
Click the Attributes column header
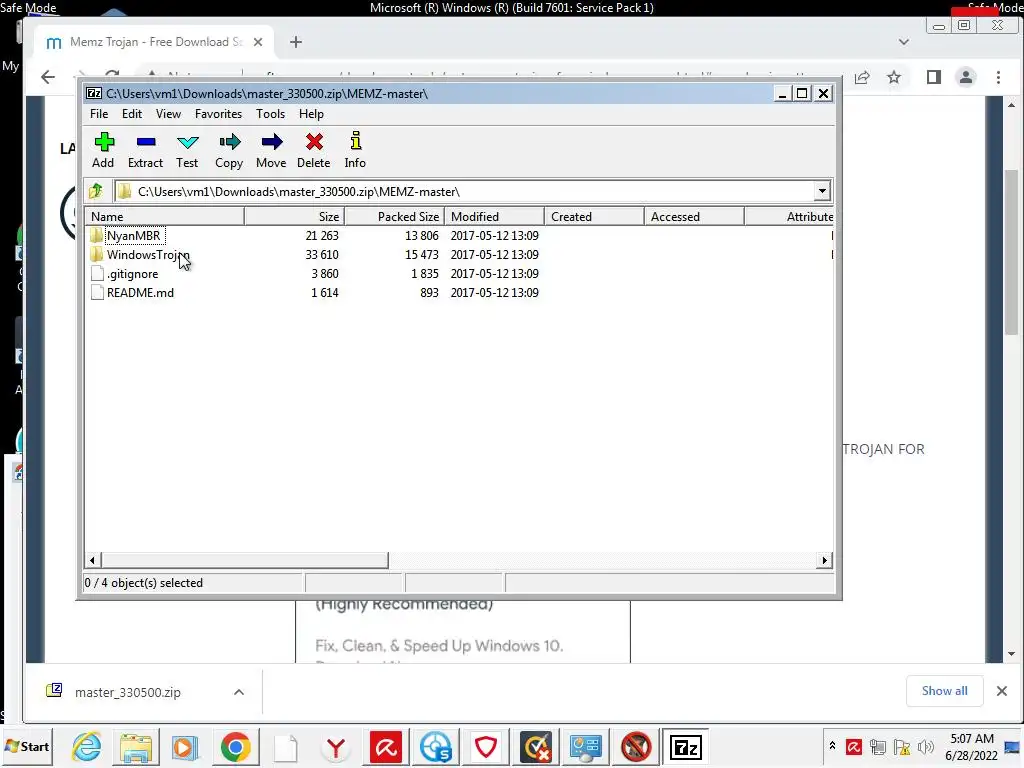click(790, 217)
